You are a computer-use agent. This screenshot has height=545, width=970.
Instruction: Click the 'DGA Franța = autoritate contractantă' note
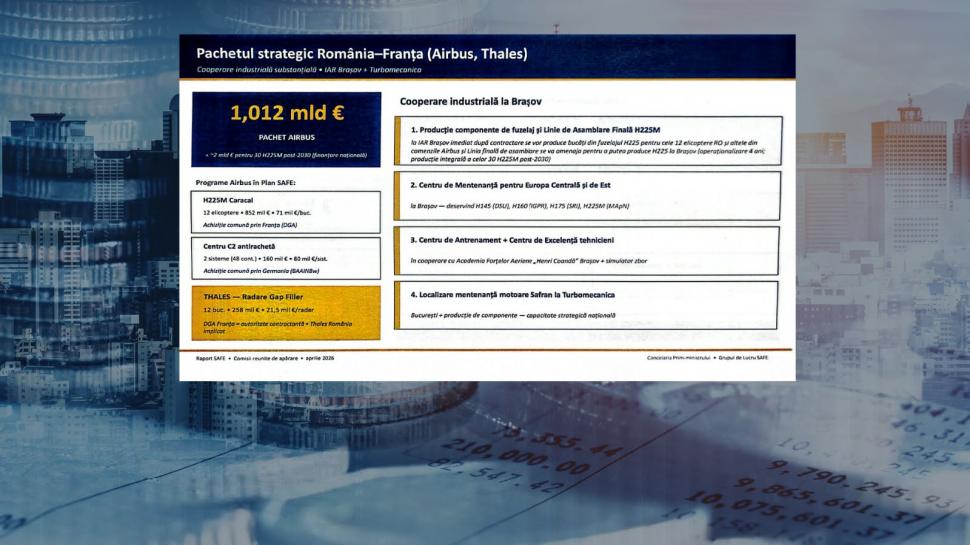point(278,327)
